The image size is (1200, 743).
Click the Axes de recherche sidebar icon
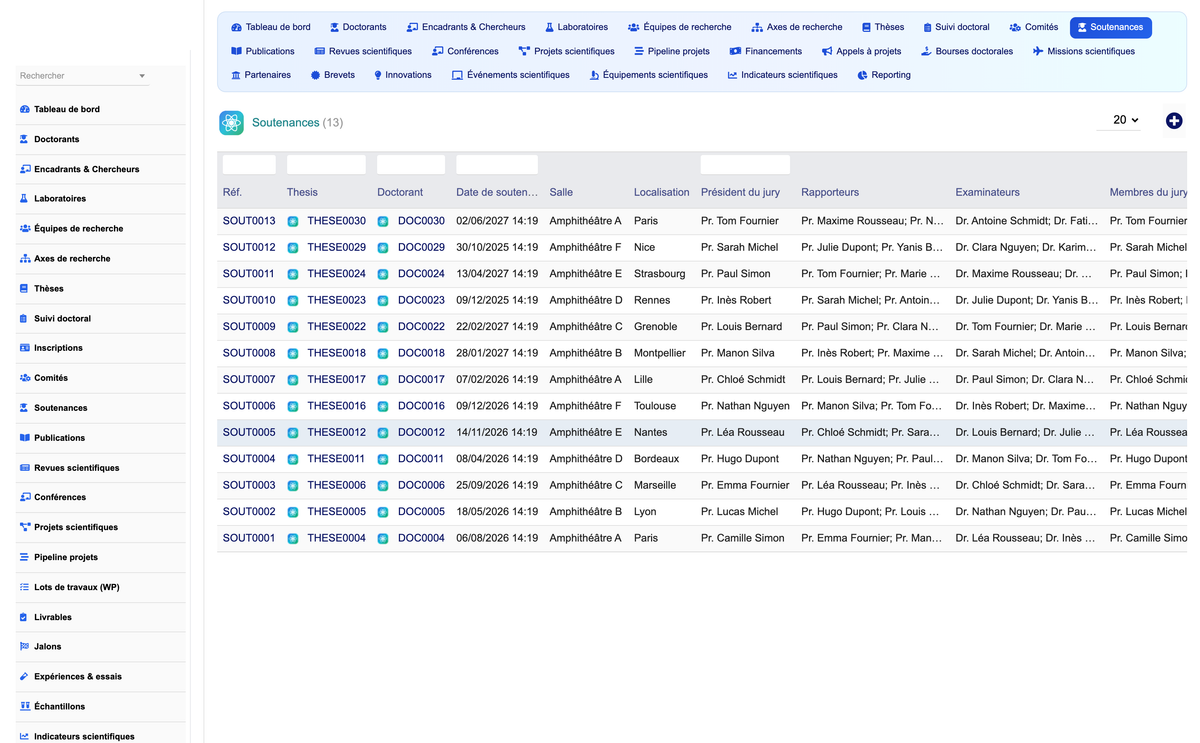point(25,258)
